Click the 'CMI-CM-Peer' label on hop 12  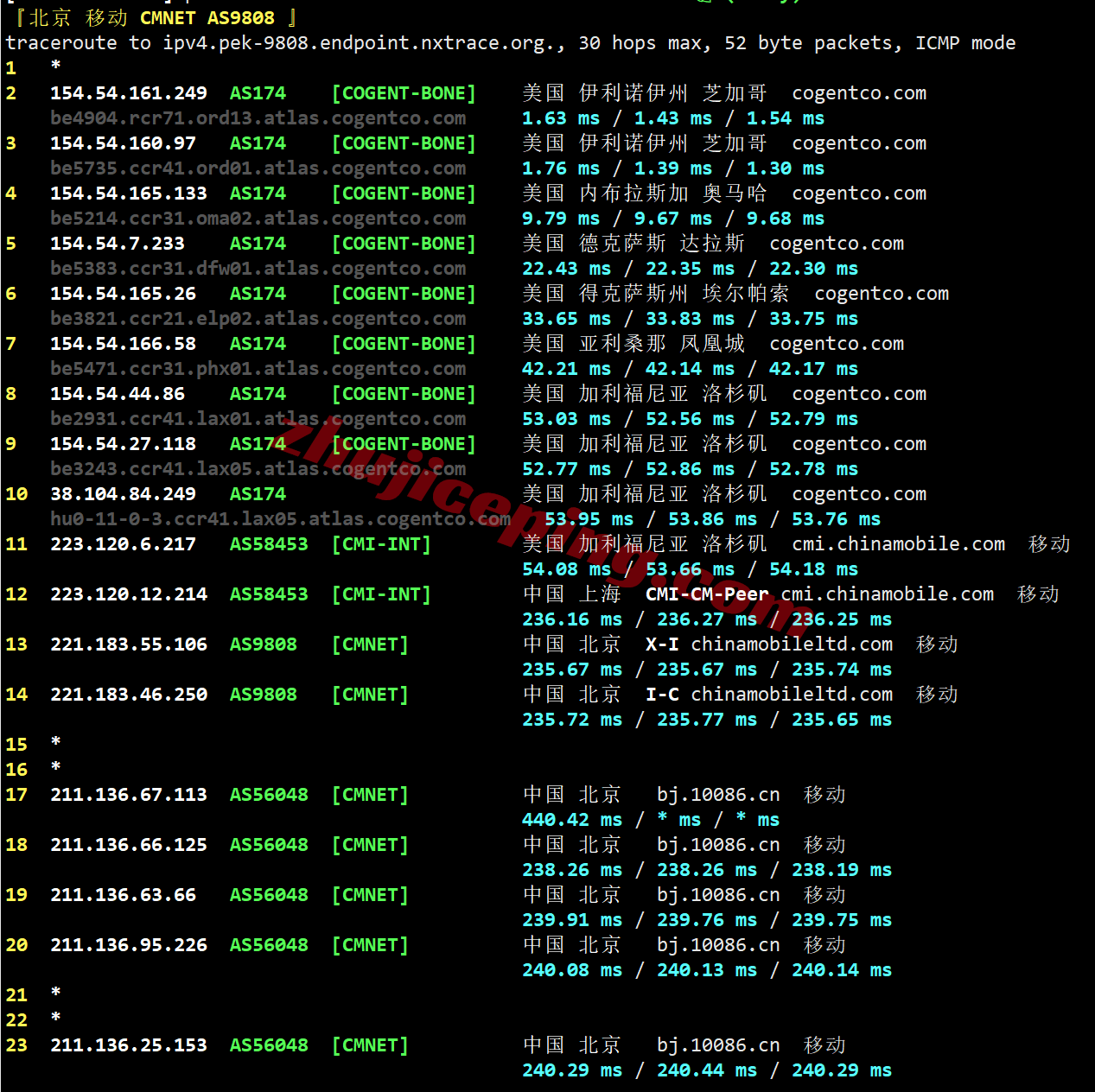click(707, 594)
